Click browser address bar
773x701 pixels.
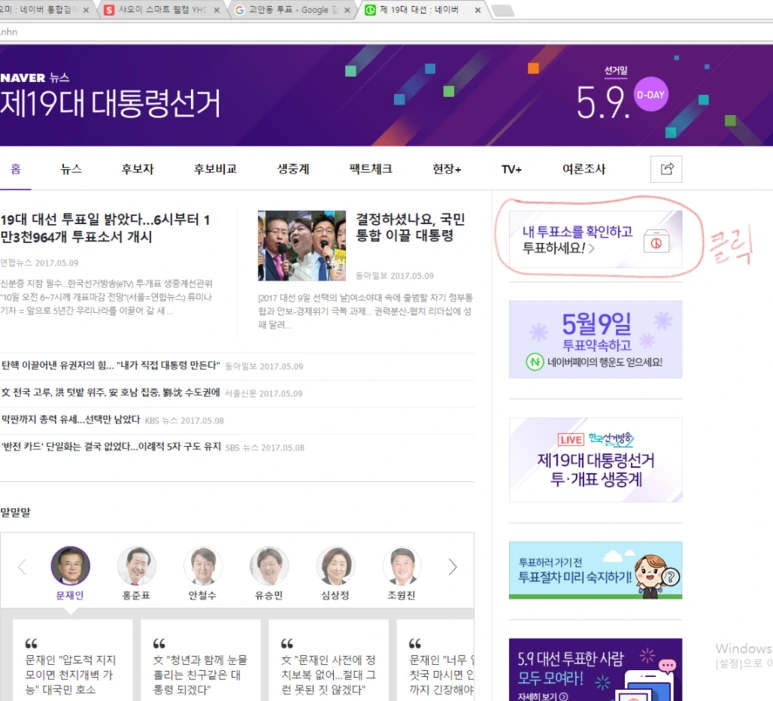coord(386,32)
